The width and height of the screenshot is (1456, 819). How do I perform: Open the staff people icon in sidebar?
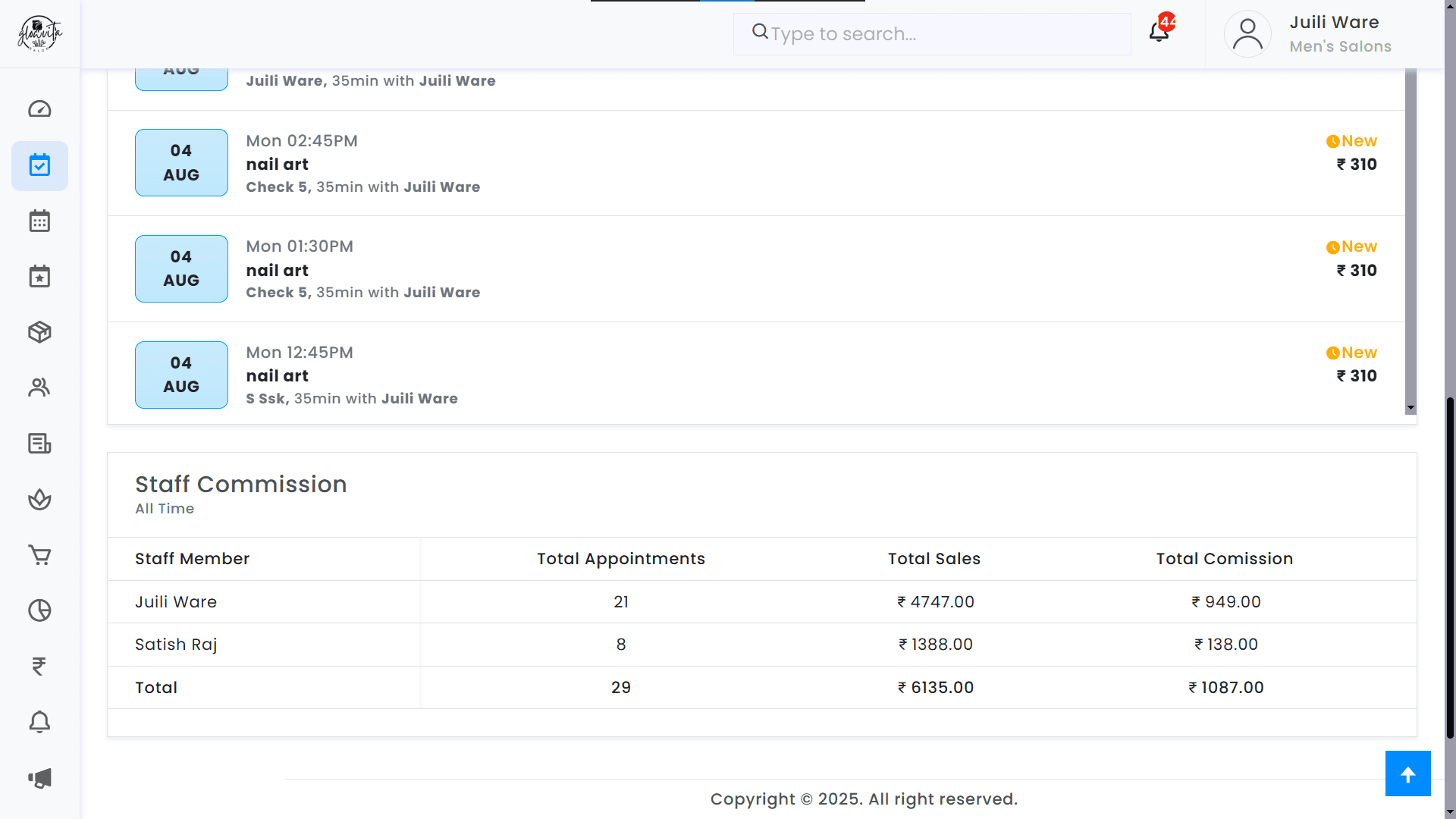tap(39, 388)
